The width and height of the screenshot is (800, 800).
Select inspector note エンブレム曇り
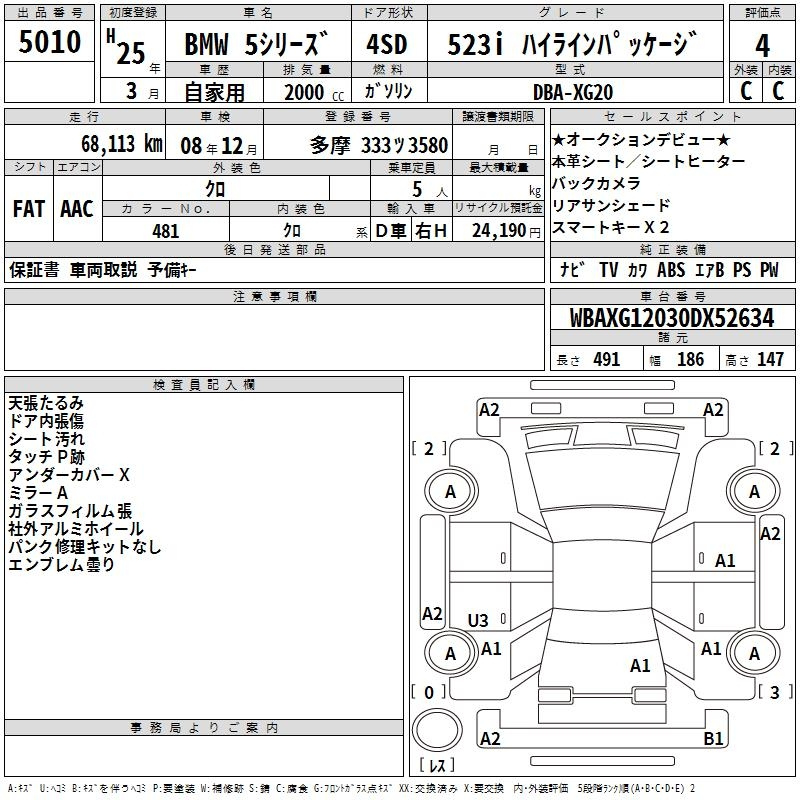[61, 564]
